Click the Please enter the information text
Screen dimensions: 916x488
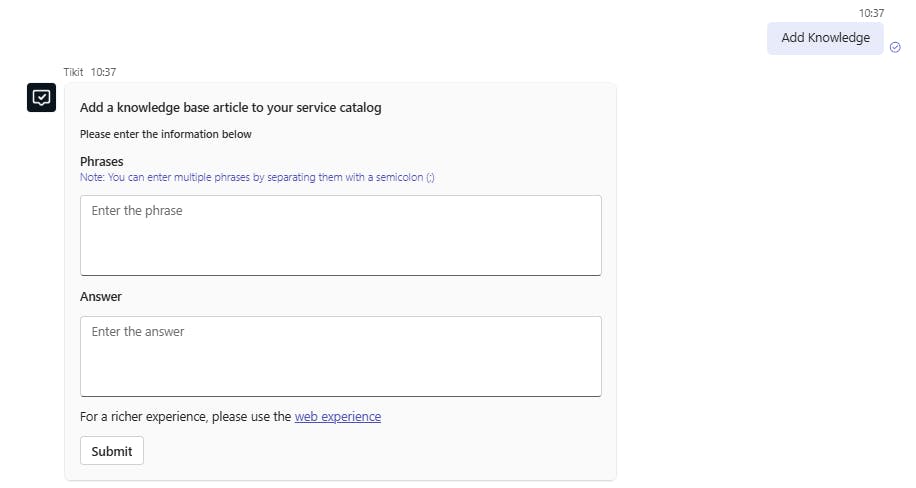point(166,134)
